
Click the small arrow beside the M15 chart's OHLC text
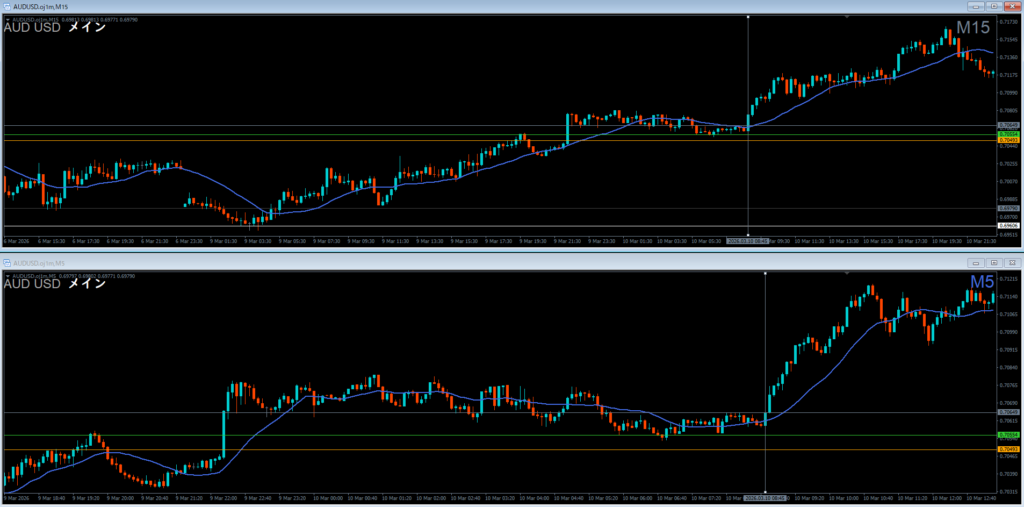tap(6, 20)
